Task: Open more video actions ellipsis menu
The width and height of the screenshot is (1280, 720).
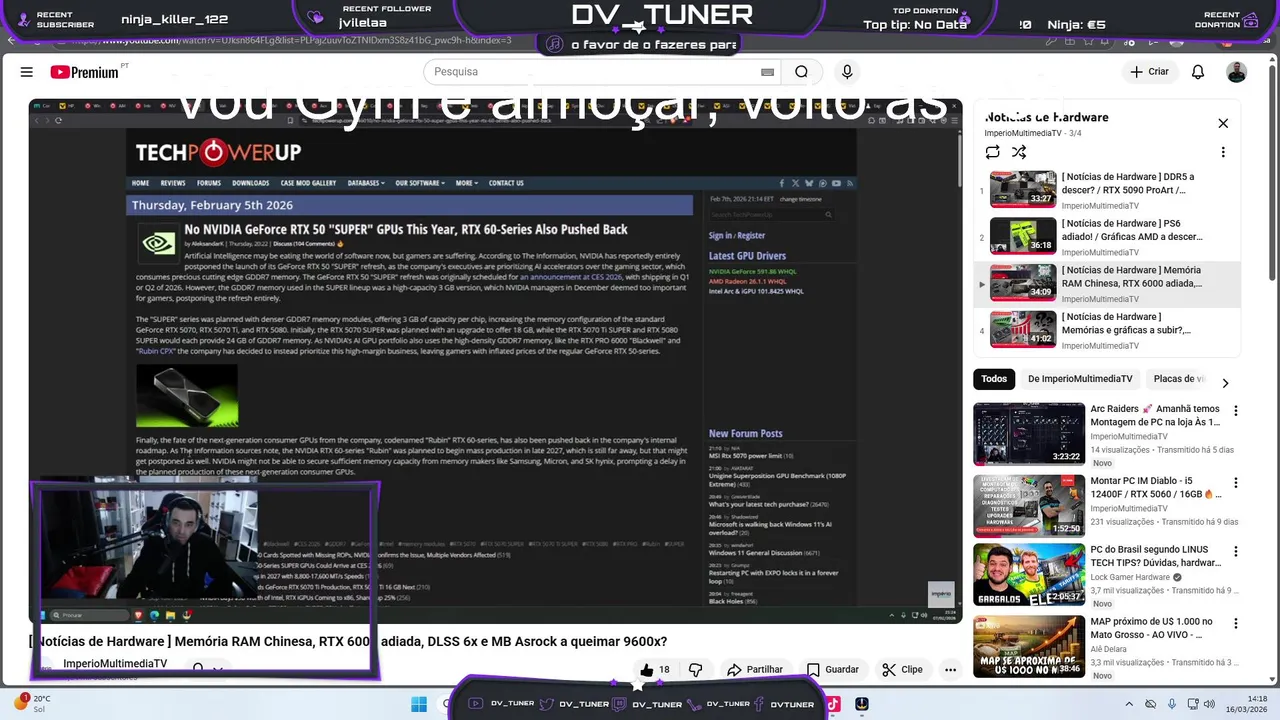Action: point(950,670)
